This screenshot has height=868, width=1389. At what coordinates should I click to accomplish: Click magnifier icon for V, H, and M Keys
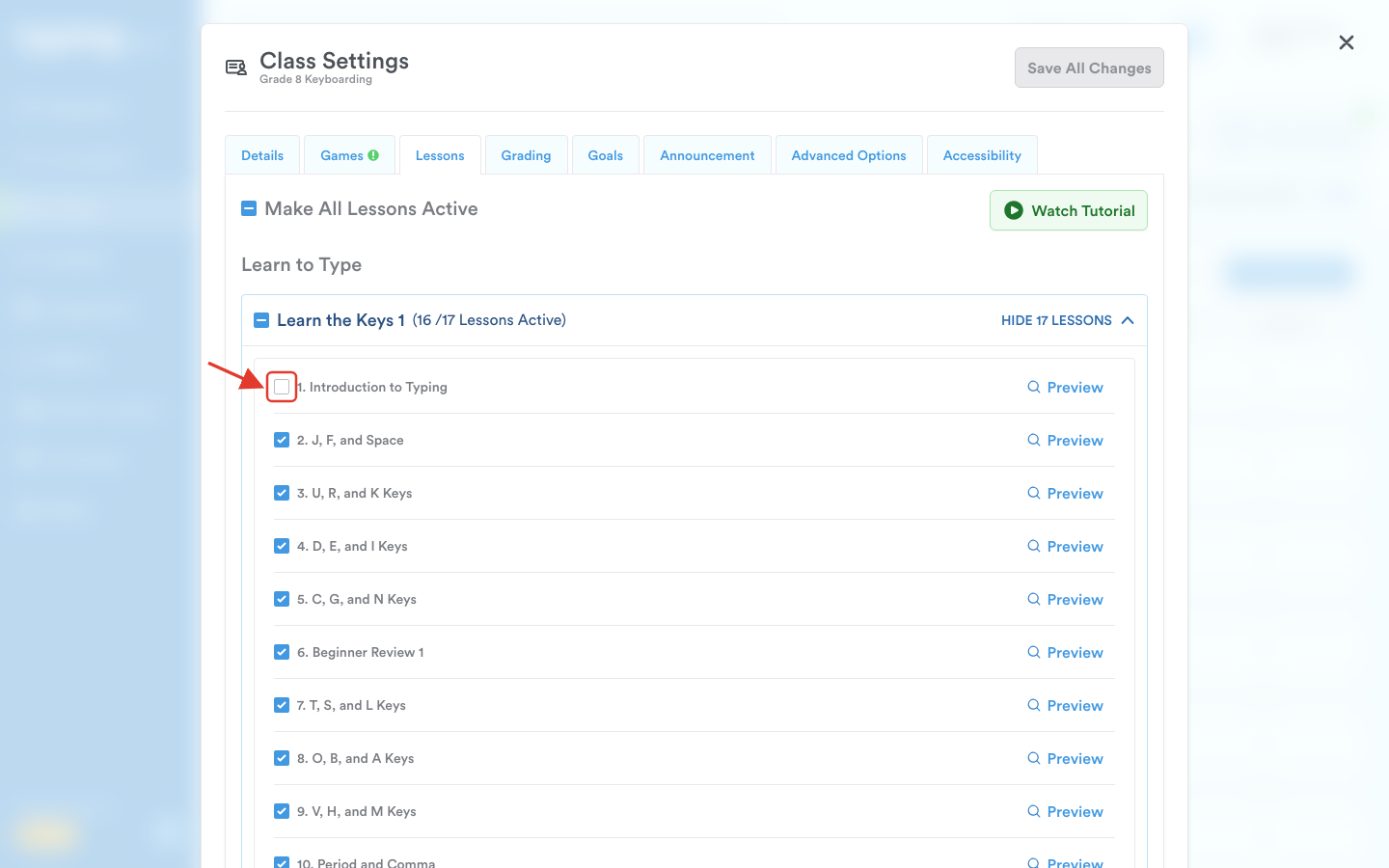point(1034,811)
